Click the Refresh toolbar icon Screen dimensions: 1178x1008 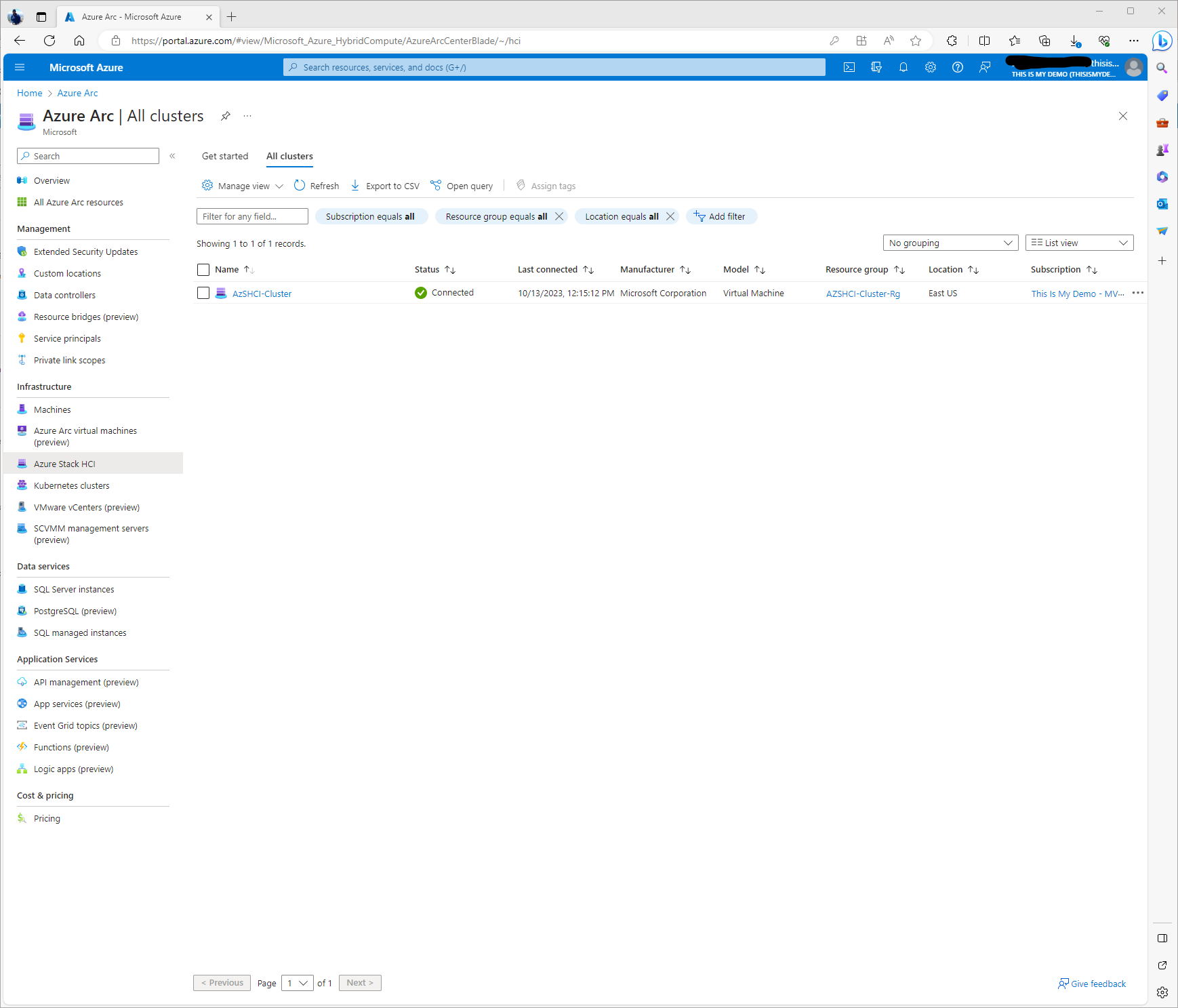coord(300,186)
